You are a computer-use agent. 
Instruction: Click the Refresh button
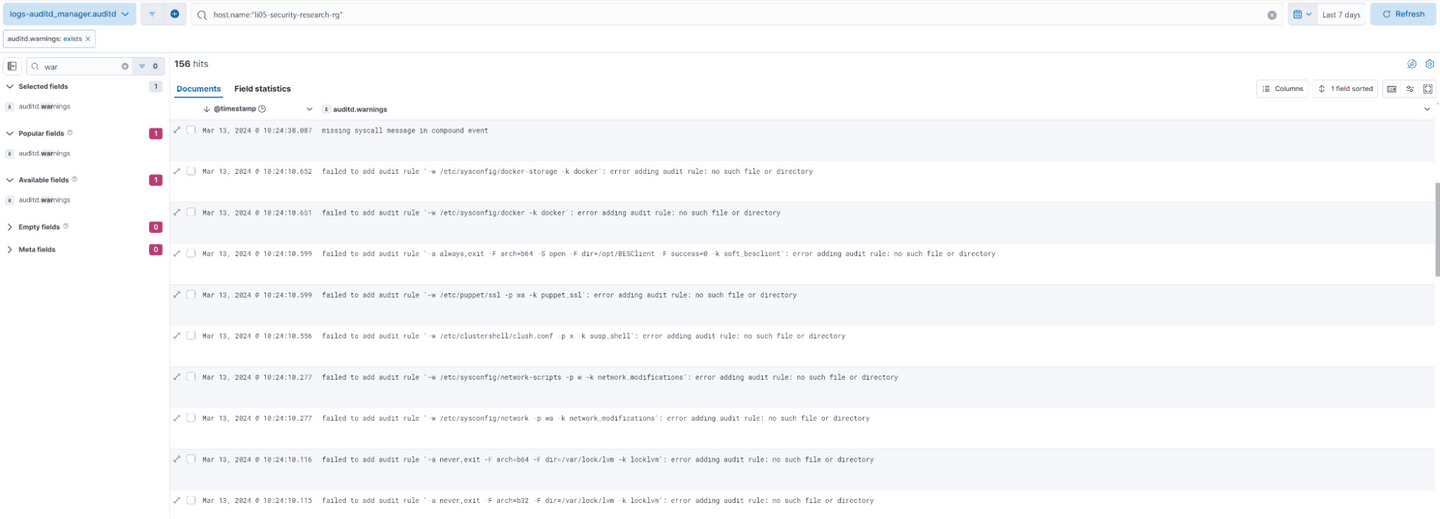[1402, 14]
